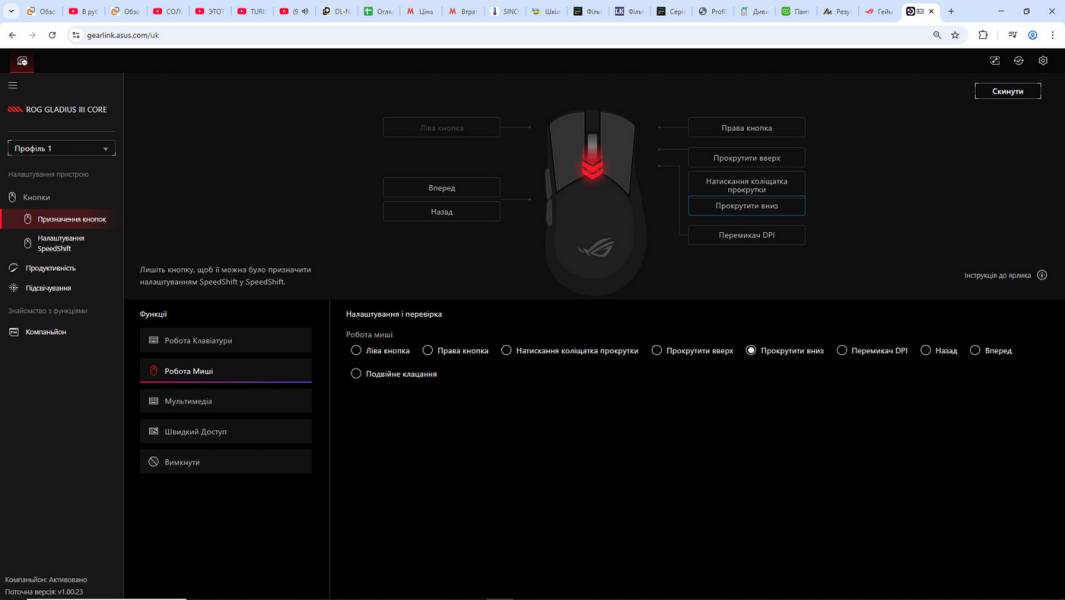
Task: Click the settings gear in top-right toolbar
Action: [1042, 60]
